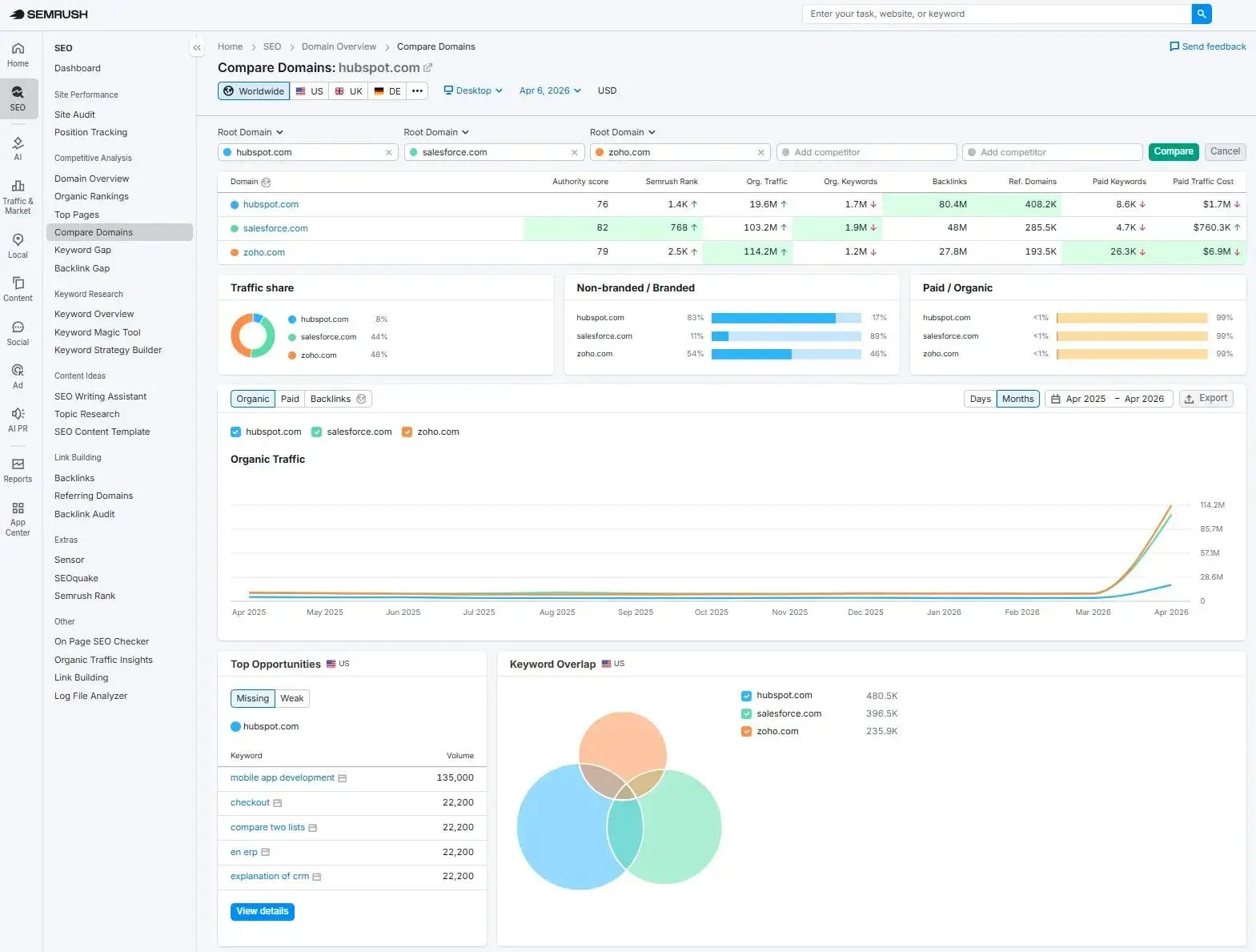1256x952 pixels.
Task: Clear the hubspot.com domain field
Action: coord(389,152)
